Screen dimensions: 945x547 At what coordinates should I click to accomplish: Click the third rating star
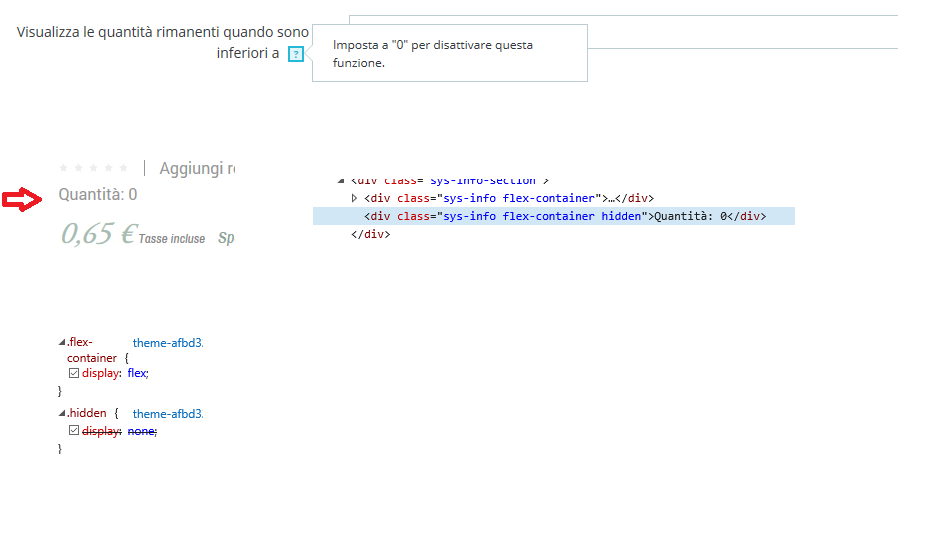94,168
